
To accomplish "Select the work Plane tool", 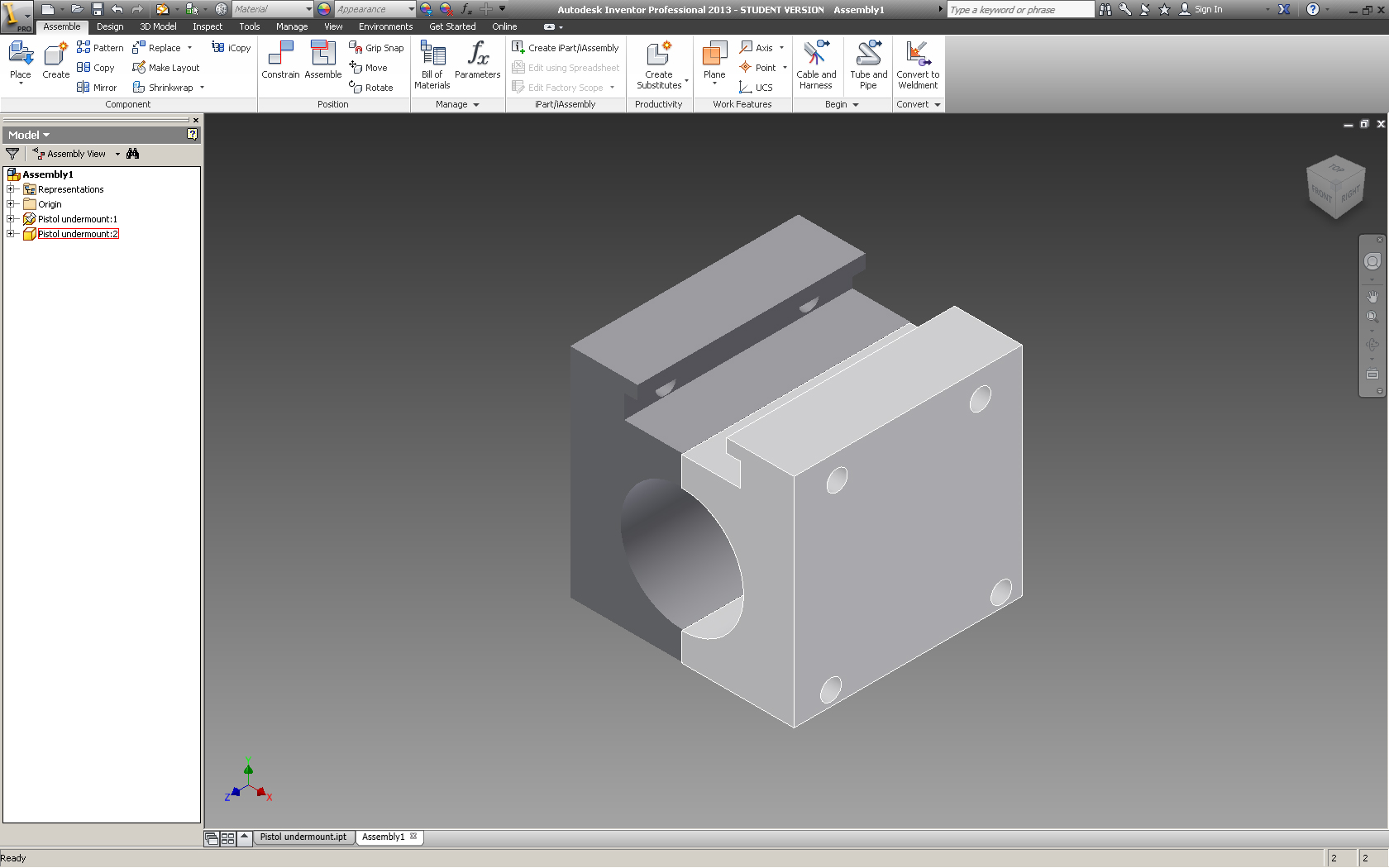I will coord(714,60).
